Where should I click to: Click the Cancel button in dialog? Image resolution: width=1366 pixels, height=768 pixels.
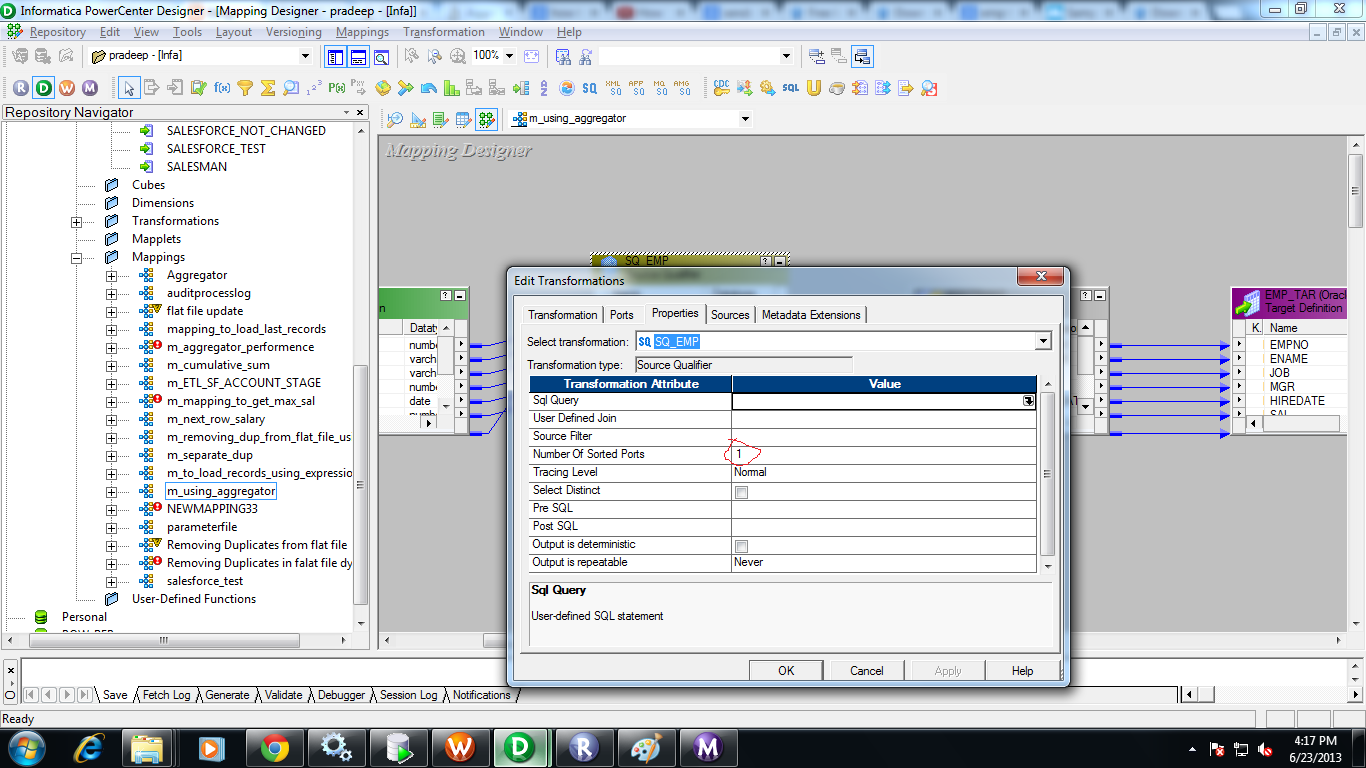point(867,671)
